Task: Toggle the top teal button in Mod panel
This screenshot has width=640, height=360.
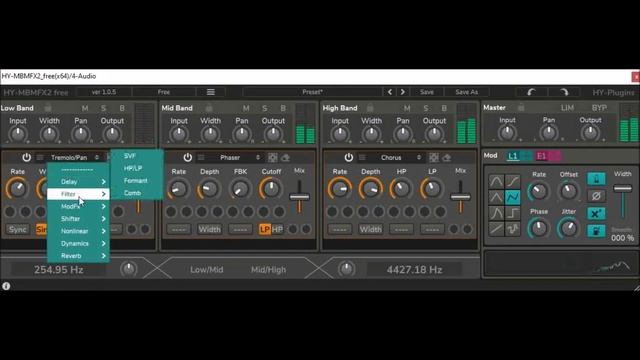Action: [596, 178]
